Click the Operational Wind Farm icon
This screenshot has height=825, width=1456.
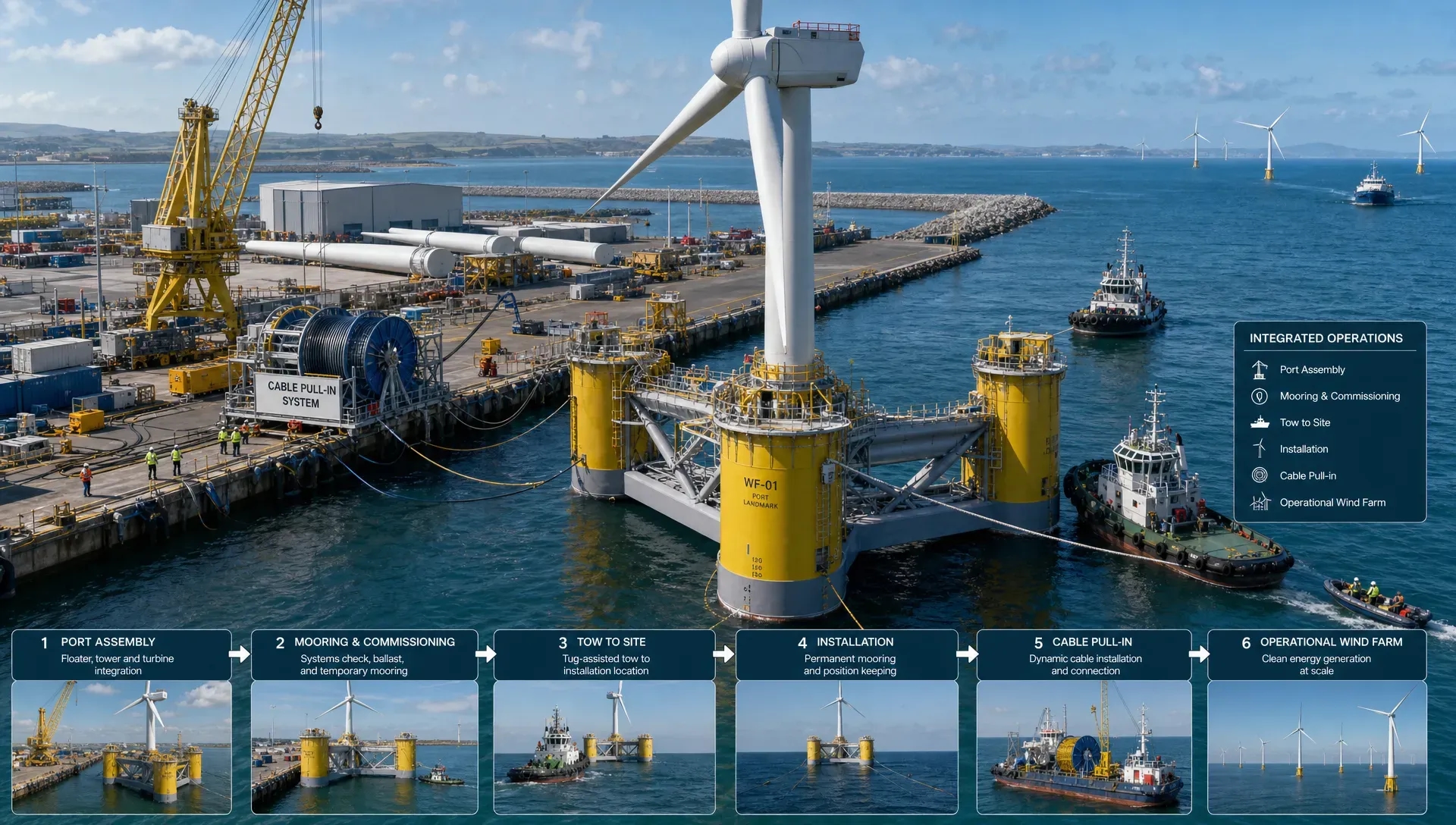pyautogui.click(x=1260, y=502)
